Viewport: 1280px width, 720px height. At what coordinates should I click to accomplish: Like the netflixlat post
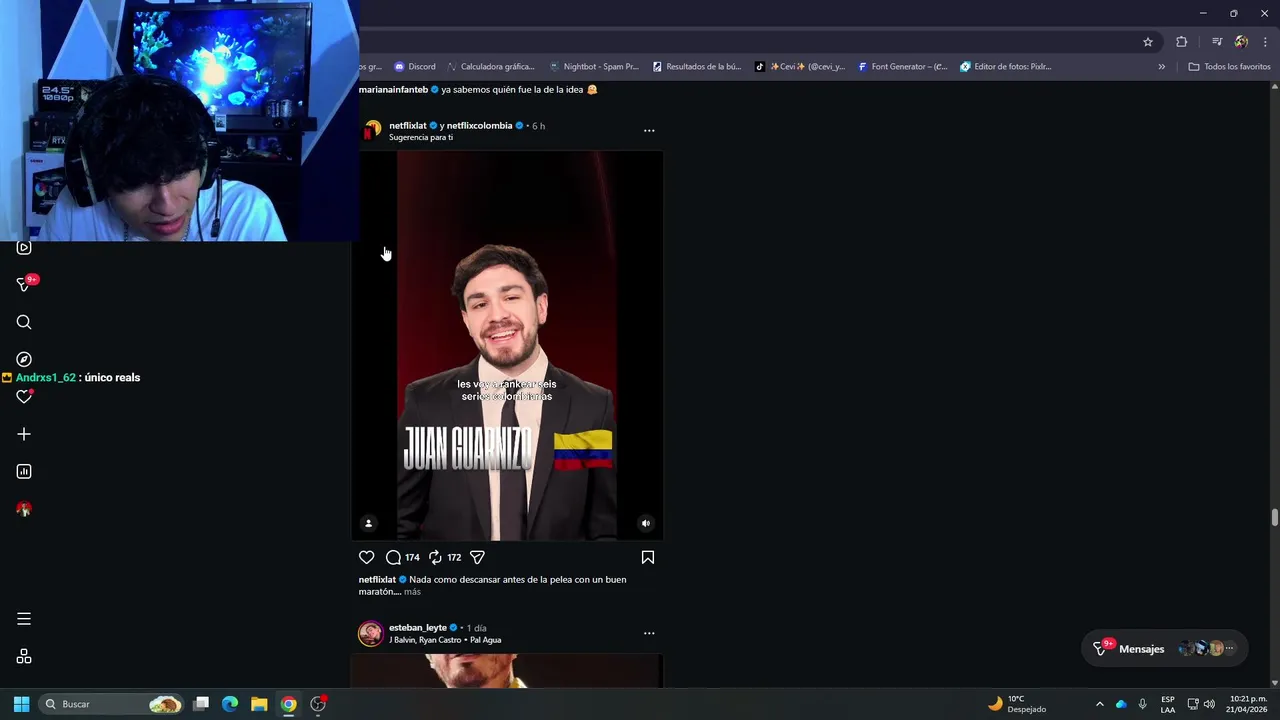[x=367, y=557]
